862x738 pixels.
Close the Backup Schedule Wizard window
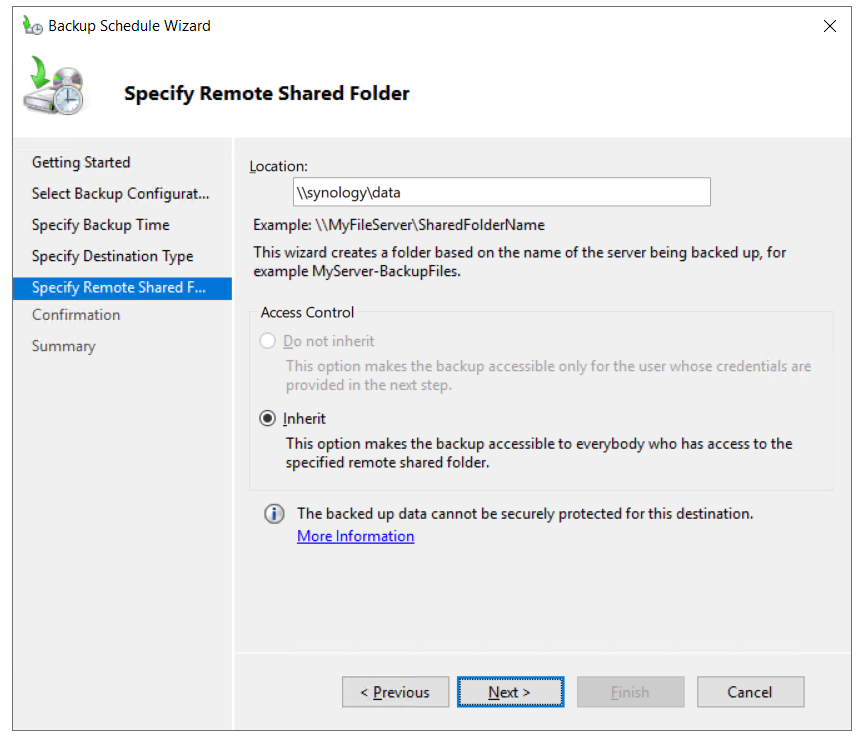pos(829,26)
